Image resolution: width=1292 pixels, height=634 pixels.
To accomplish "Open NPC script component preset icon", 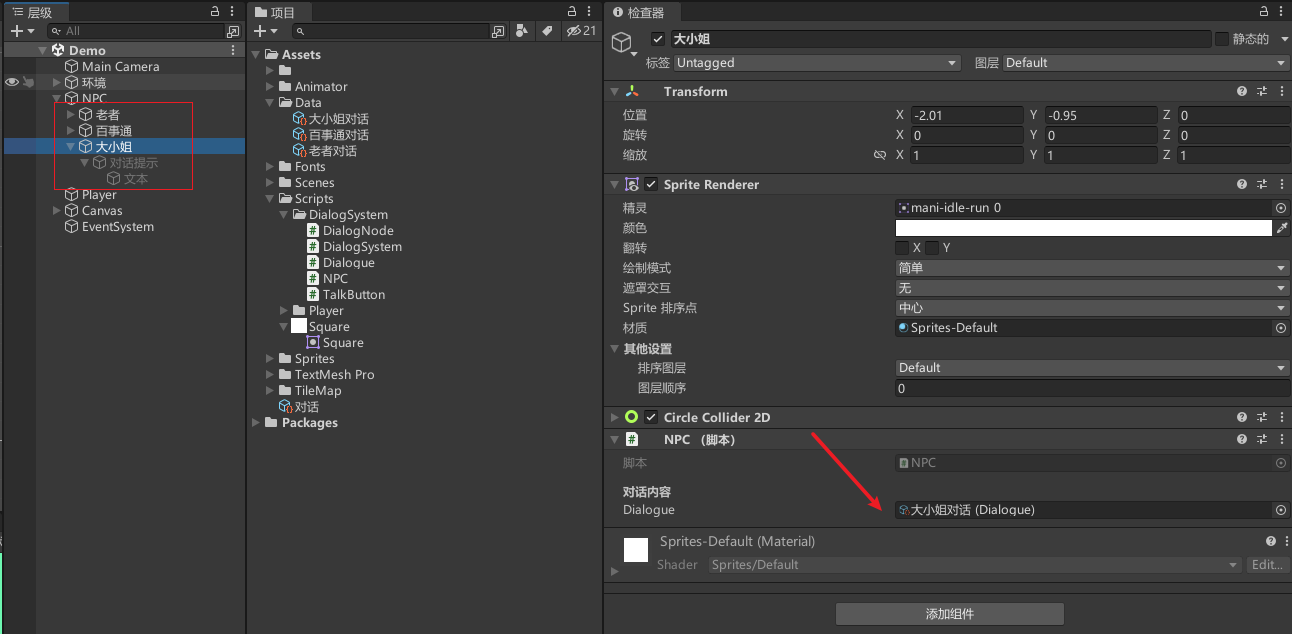I will click(x=1262, y=440).
